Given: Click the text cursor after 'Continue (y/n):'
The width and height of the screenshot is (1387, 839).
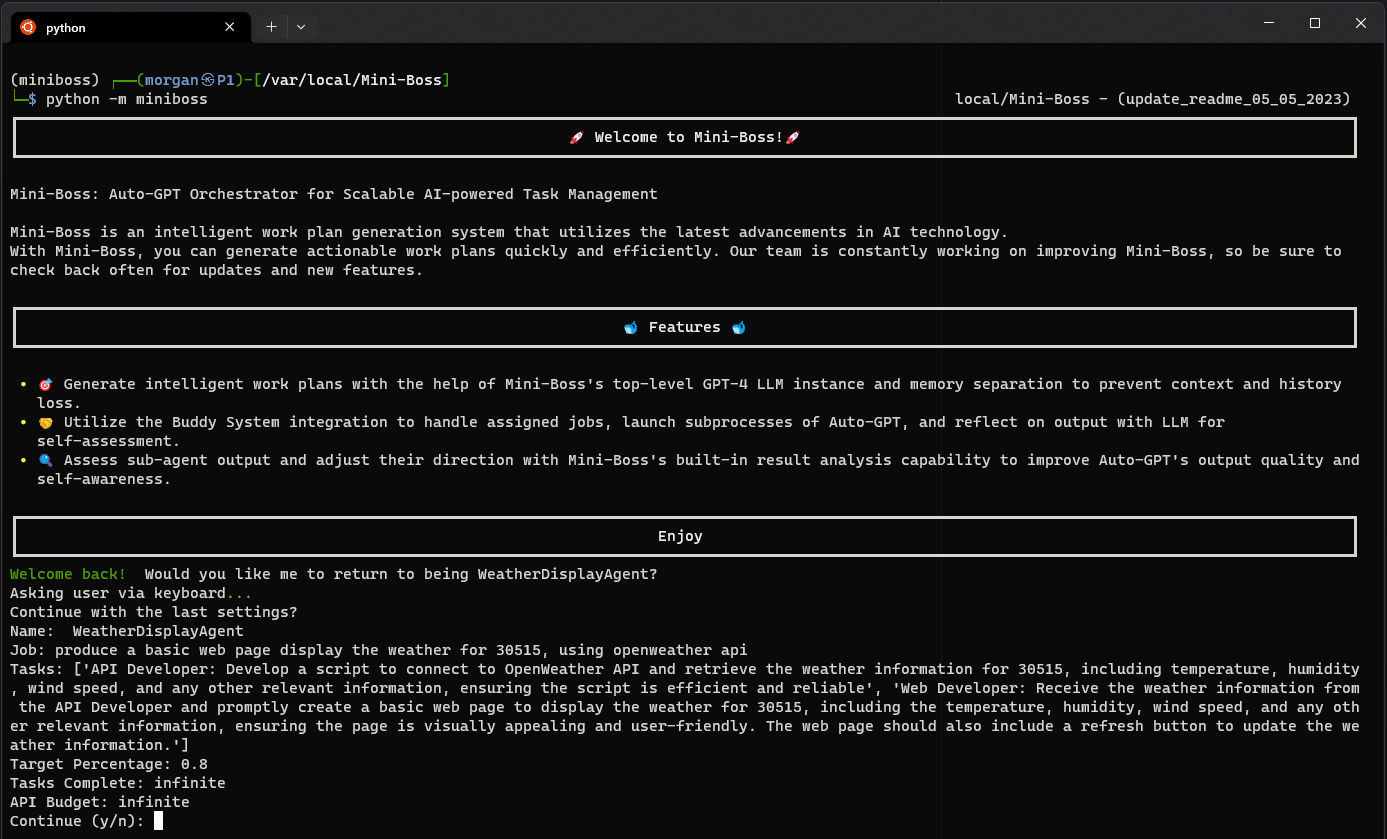Looking at the screenshot, I should pyautogui.click(x=158, y=821).
